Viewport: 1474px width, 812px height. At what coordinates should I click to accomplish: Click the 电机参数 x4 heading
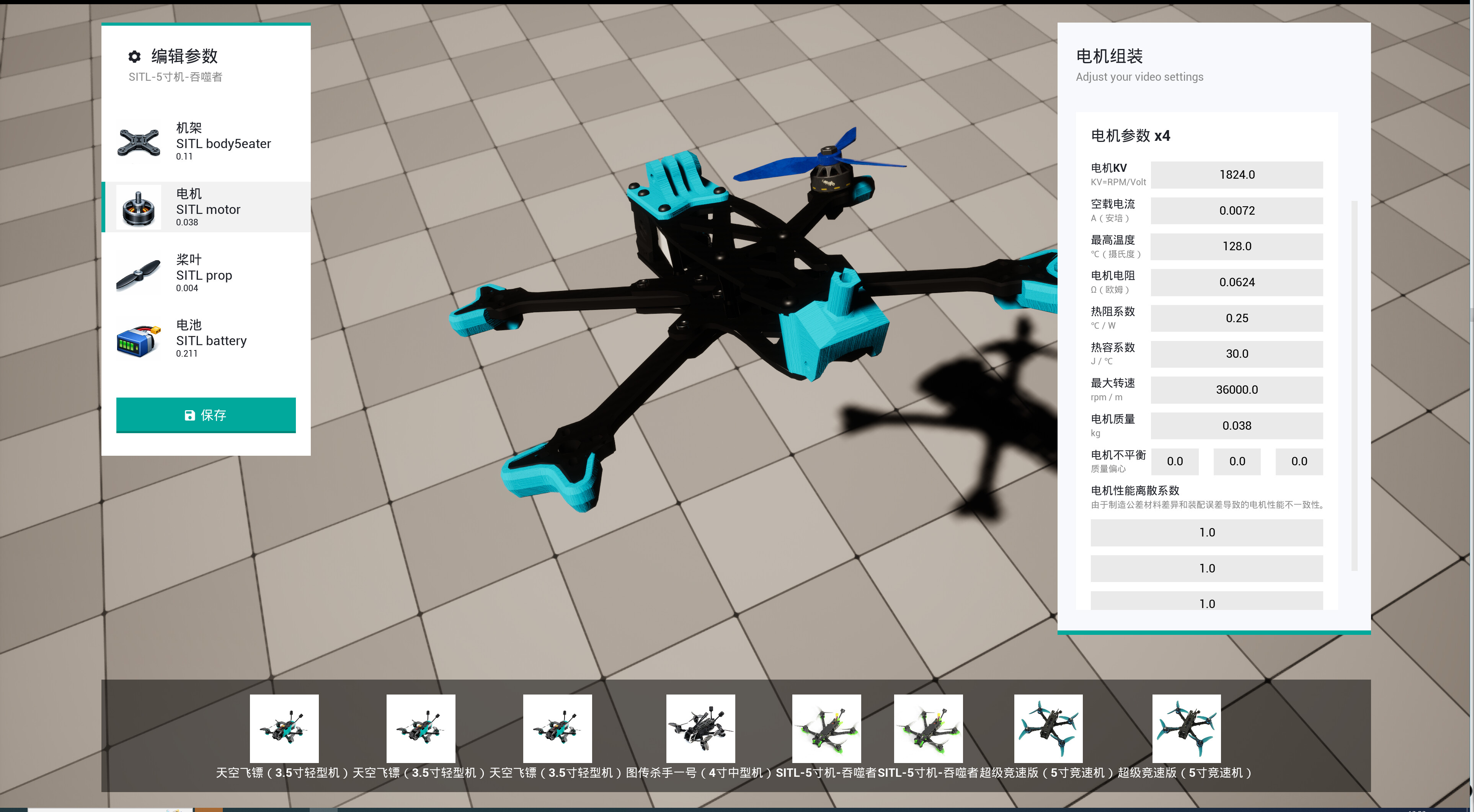click(x=1130, y=136)
